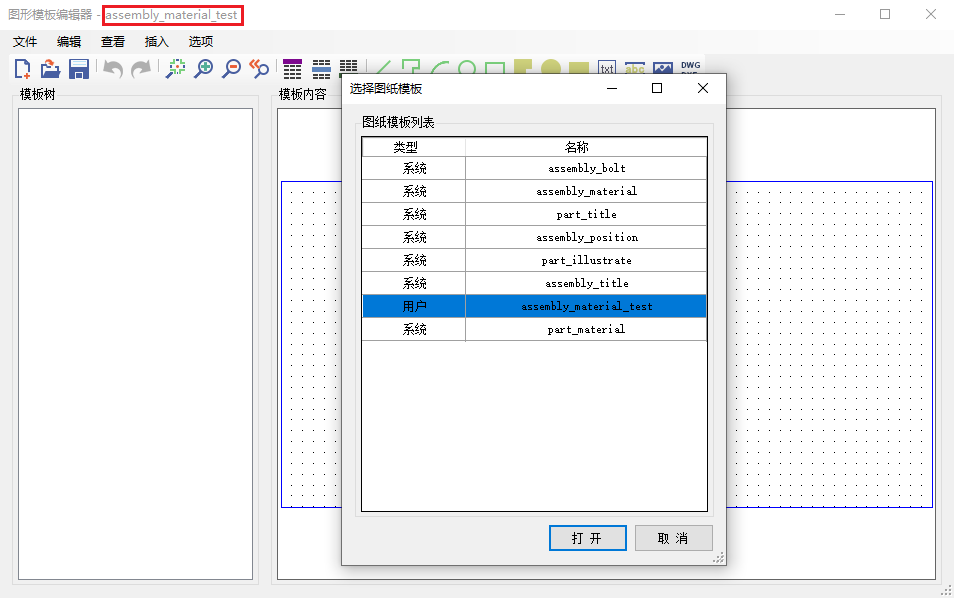The width and height of the screenshot is (954, 598).
Task: Select the polyline drawing tool
Action: (411, 66)
